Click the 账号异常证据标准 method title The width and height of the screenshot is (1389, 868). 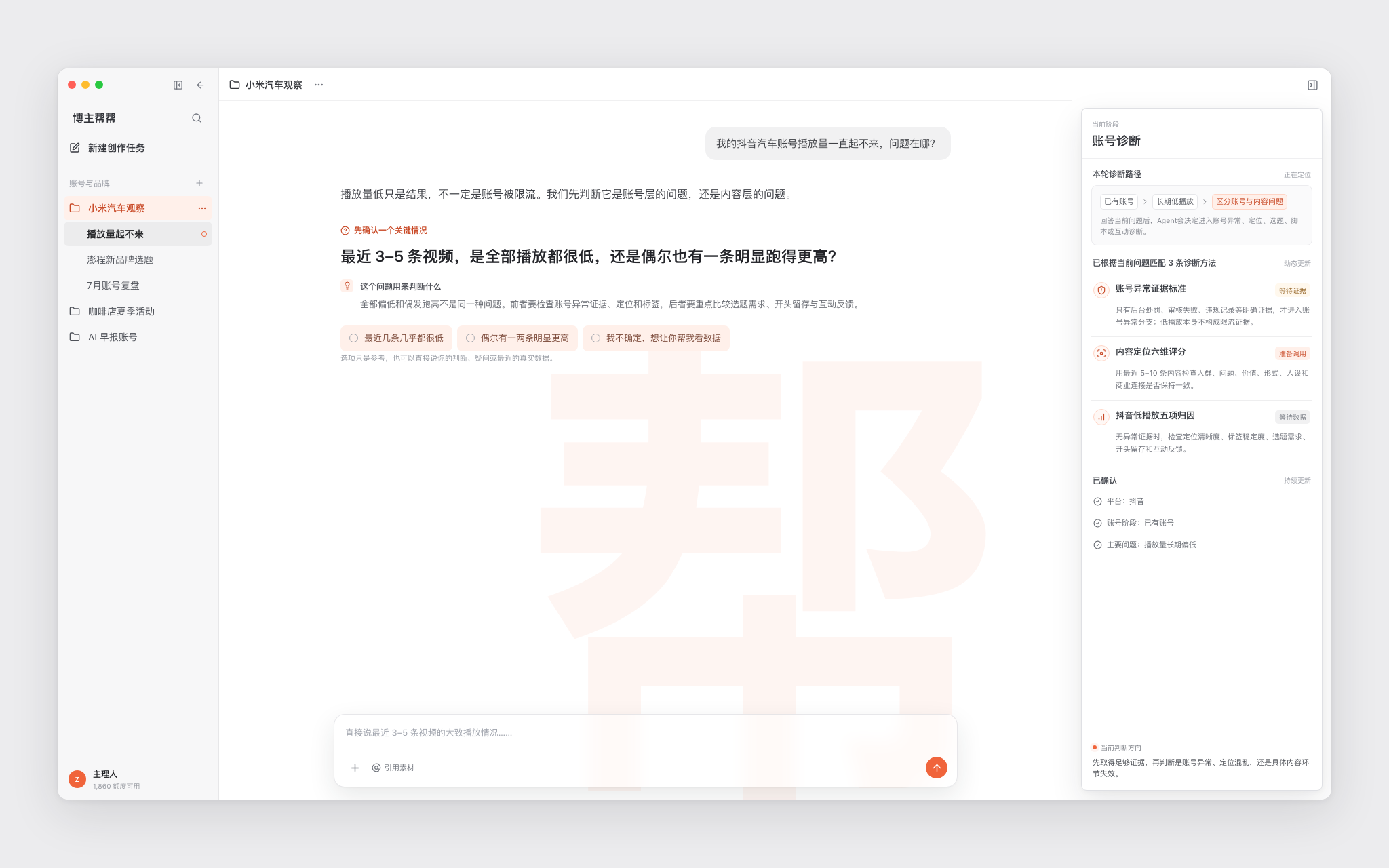pyautogui.click(x=1150, y=288)
